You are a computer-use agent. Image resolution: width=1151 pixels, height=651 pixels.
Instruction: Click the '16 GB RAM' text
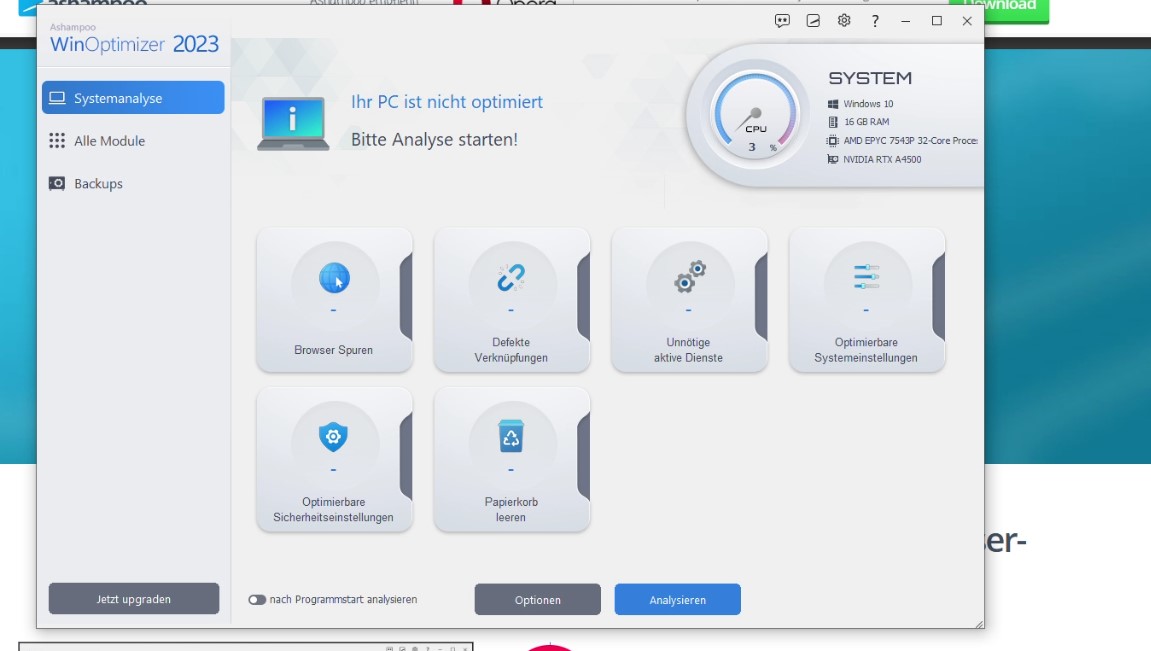(x=866, y=122)
